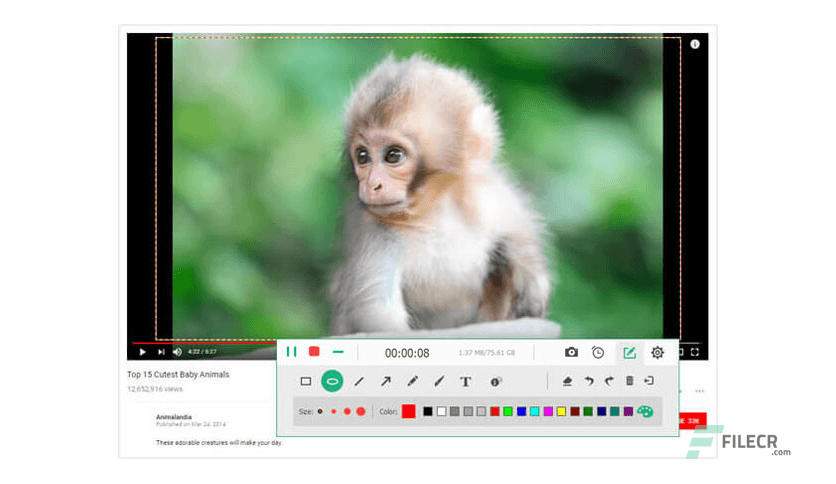Click the current red color preview
The image size is (836, 484).
(408, 412)
